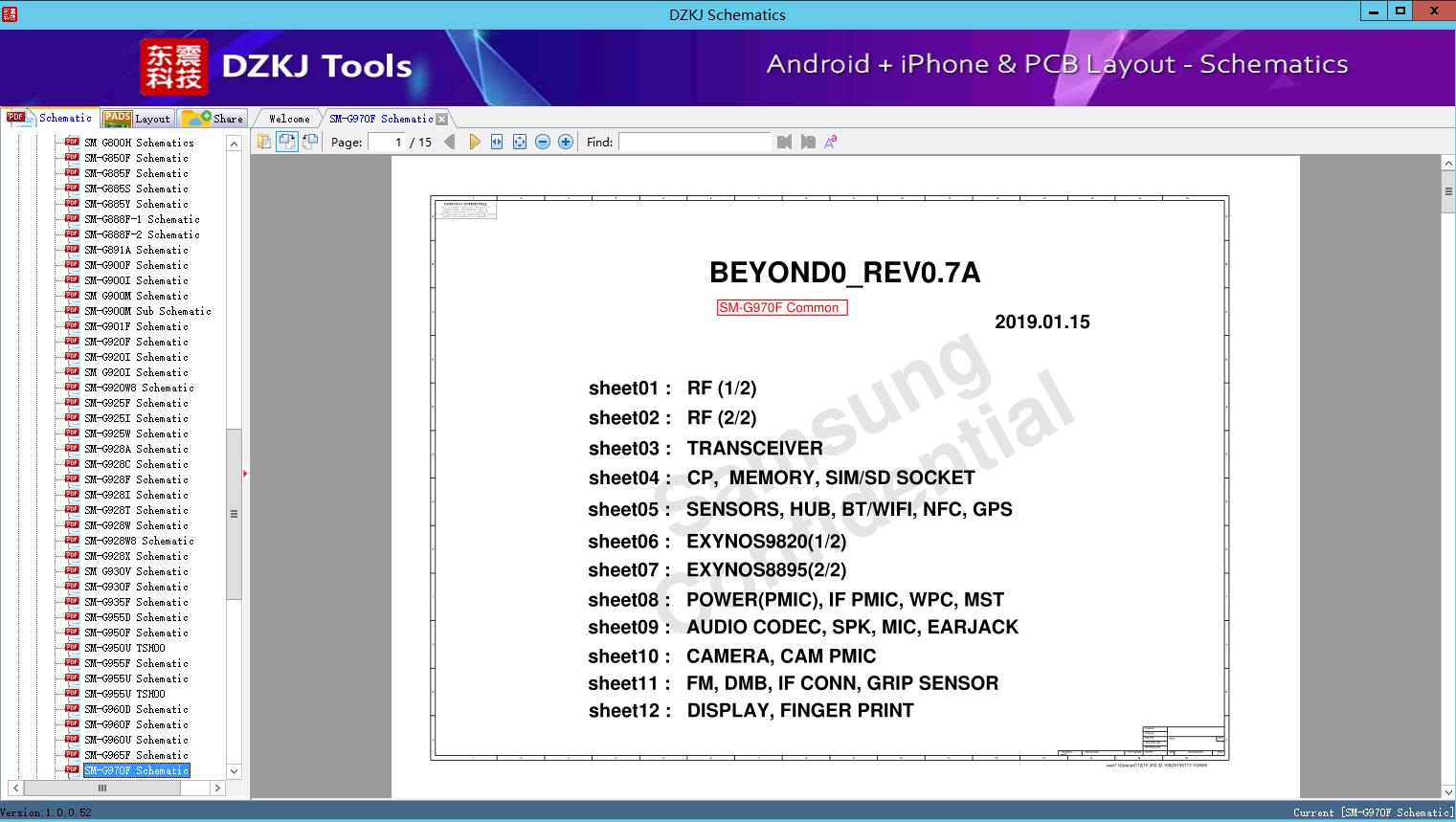This screenshot has height=822, width=1456.
Task: Click document view scroll down arrow
Action: click(1448, 791)
